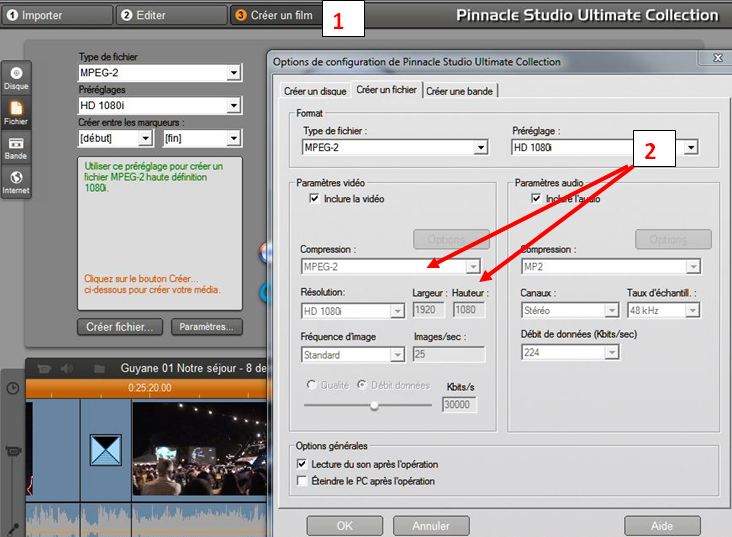Image resolution: width=732 pixels, height=537 pixels.
Task: Open dialog Type de fichier MPEG-2 dropdown
Action: (394, 148)
